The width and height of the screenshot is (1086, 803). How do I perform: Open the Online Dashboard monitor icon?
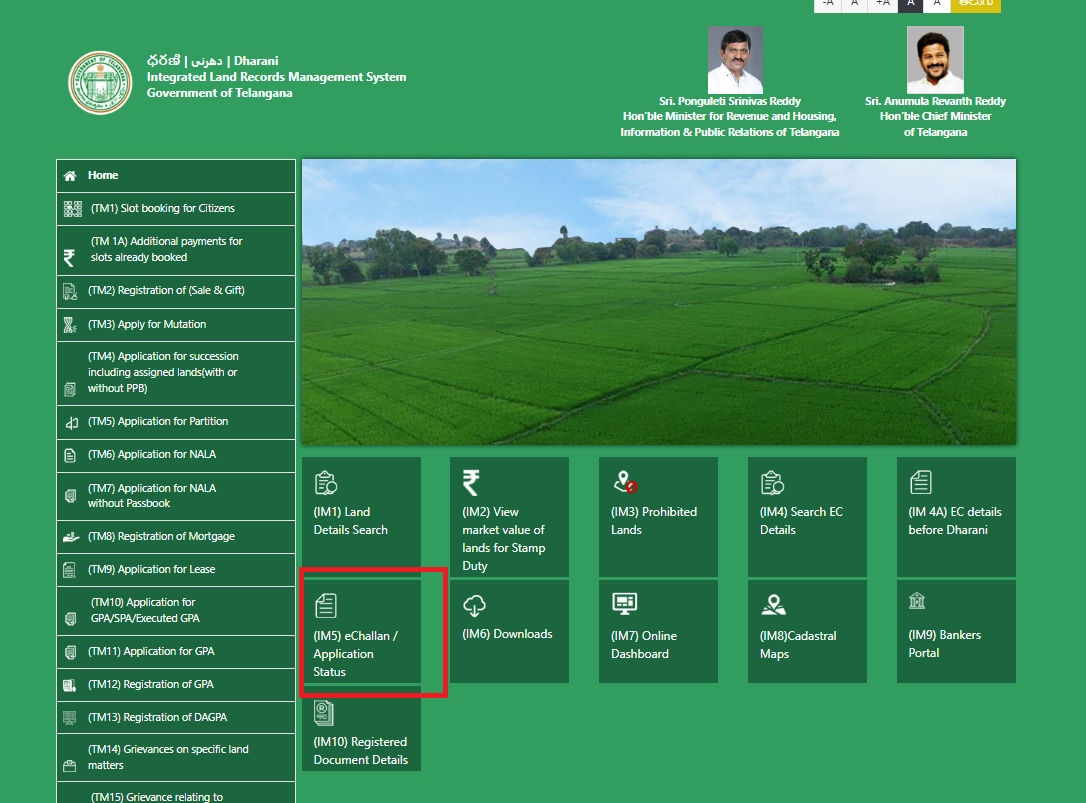point(624,604)
